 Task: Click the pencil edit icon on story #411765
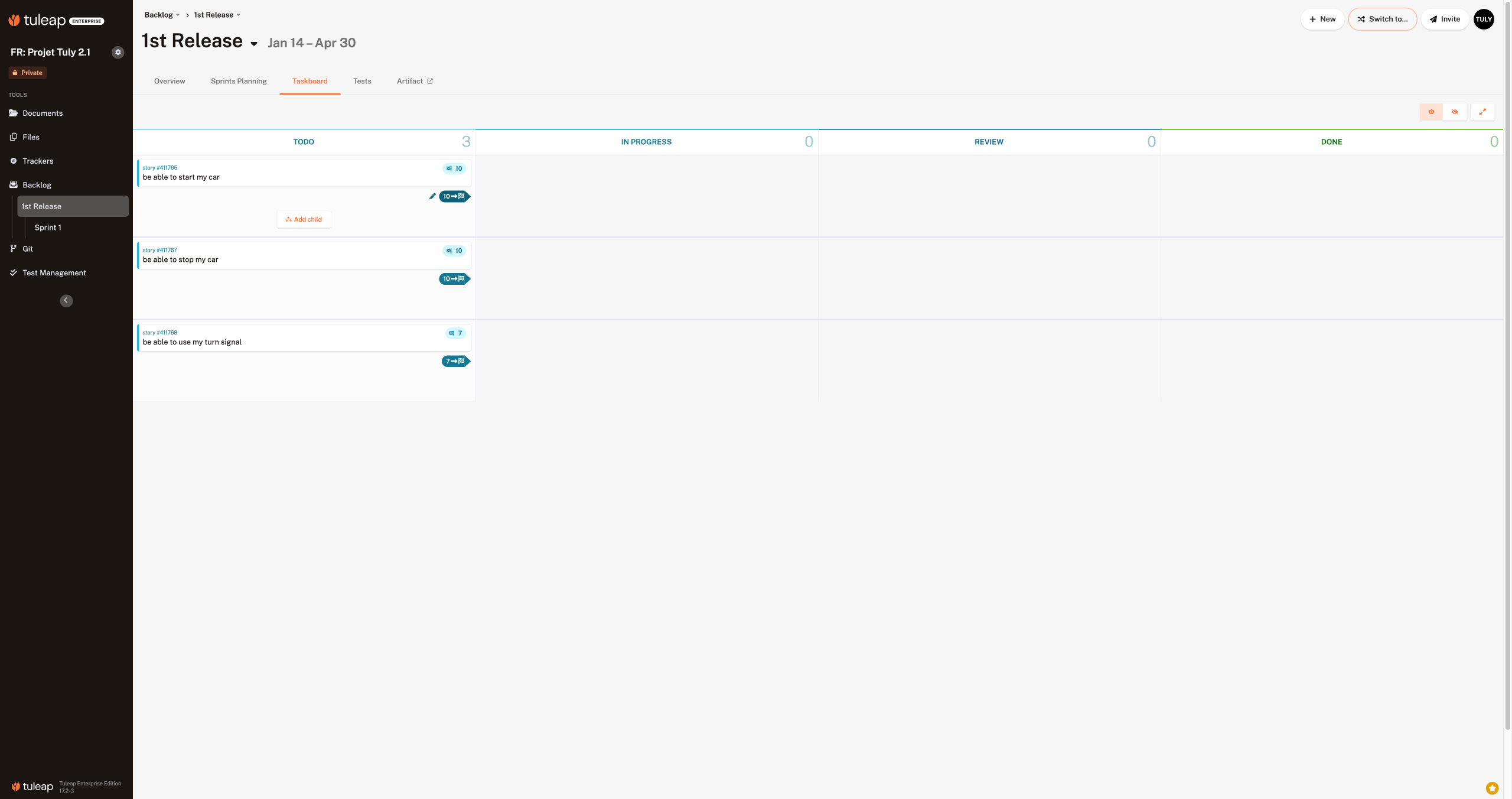(x=432, y=196)
